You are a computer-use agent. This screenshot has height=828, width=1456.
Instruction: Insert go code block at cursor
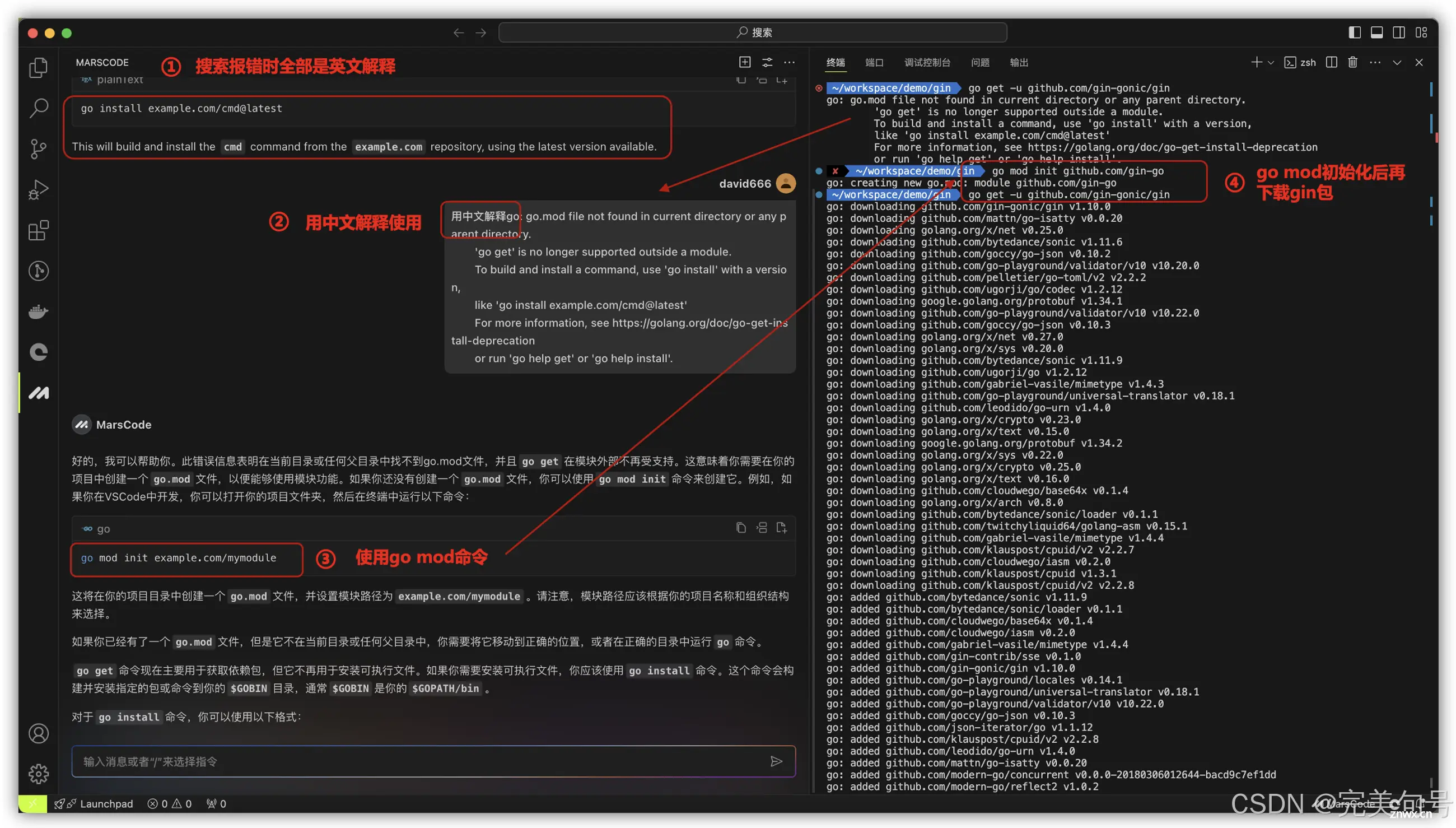(762, 528)
